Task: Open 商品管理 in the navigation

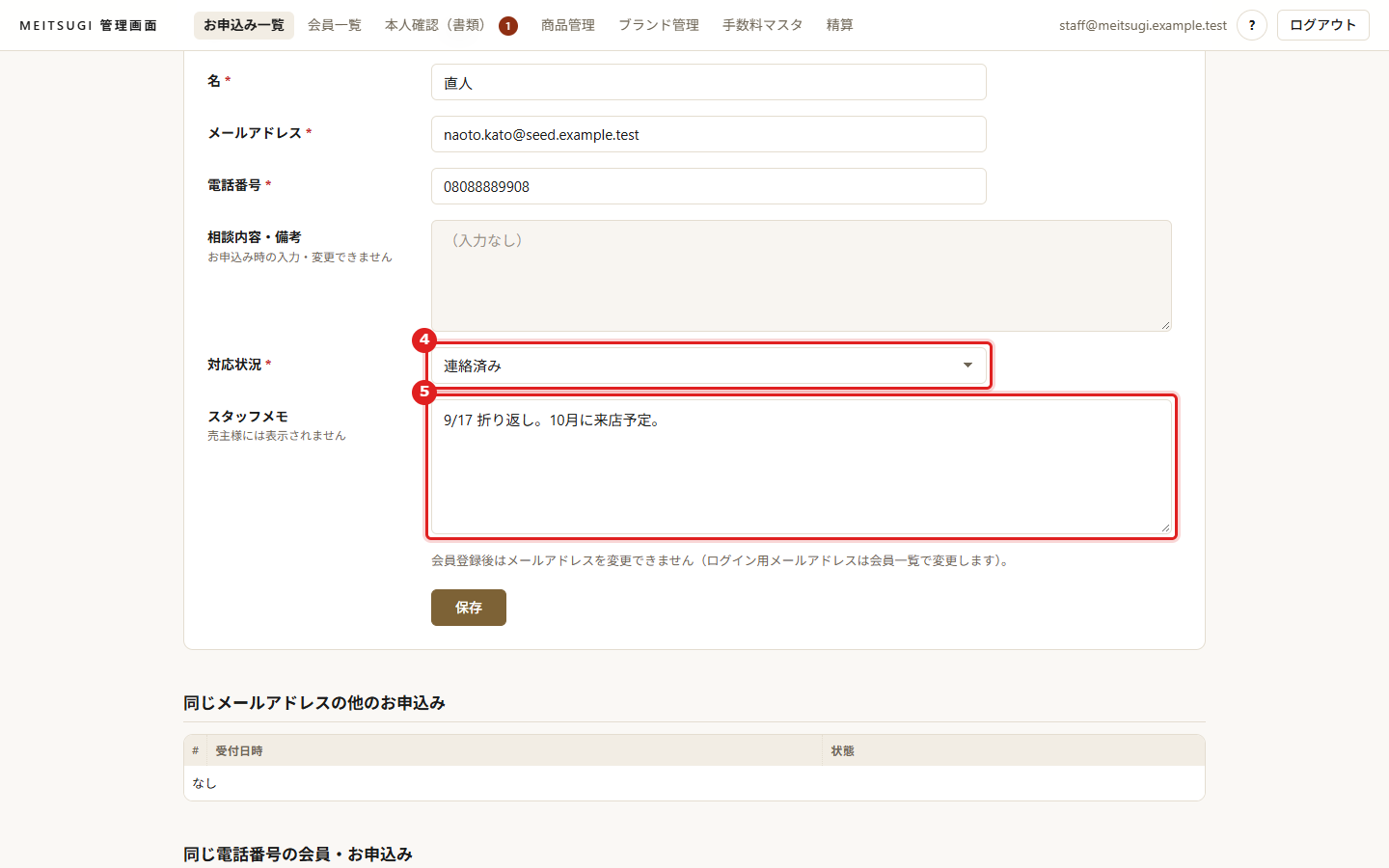Action: click(568, 25)
